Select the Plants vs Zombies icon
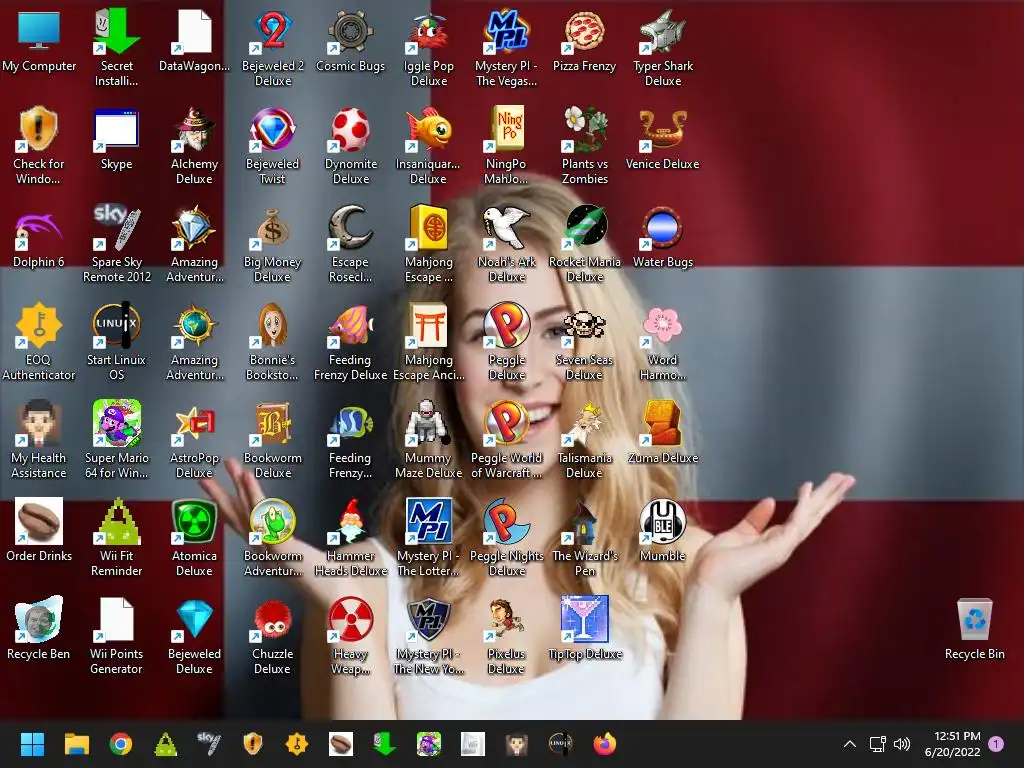Screen dimensions: 1024x768 (584, 129)
